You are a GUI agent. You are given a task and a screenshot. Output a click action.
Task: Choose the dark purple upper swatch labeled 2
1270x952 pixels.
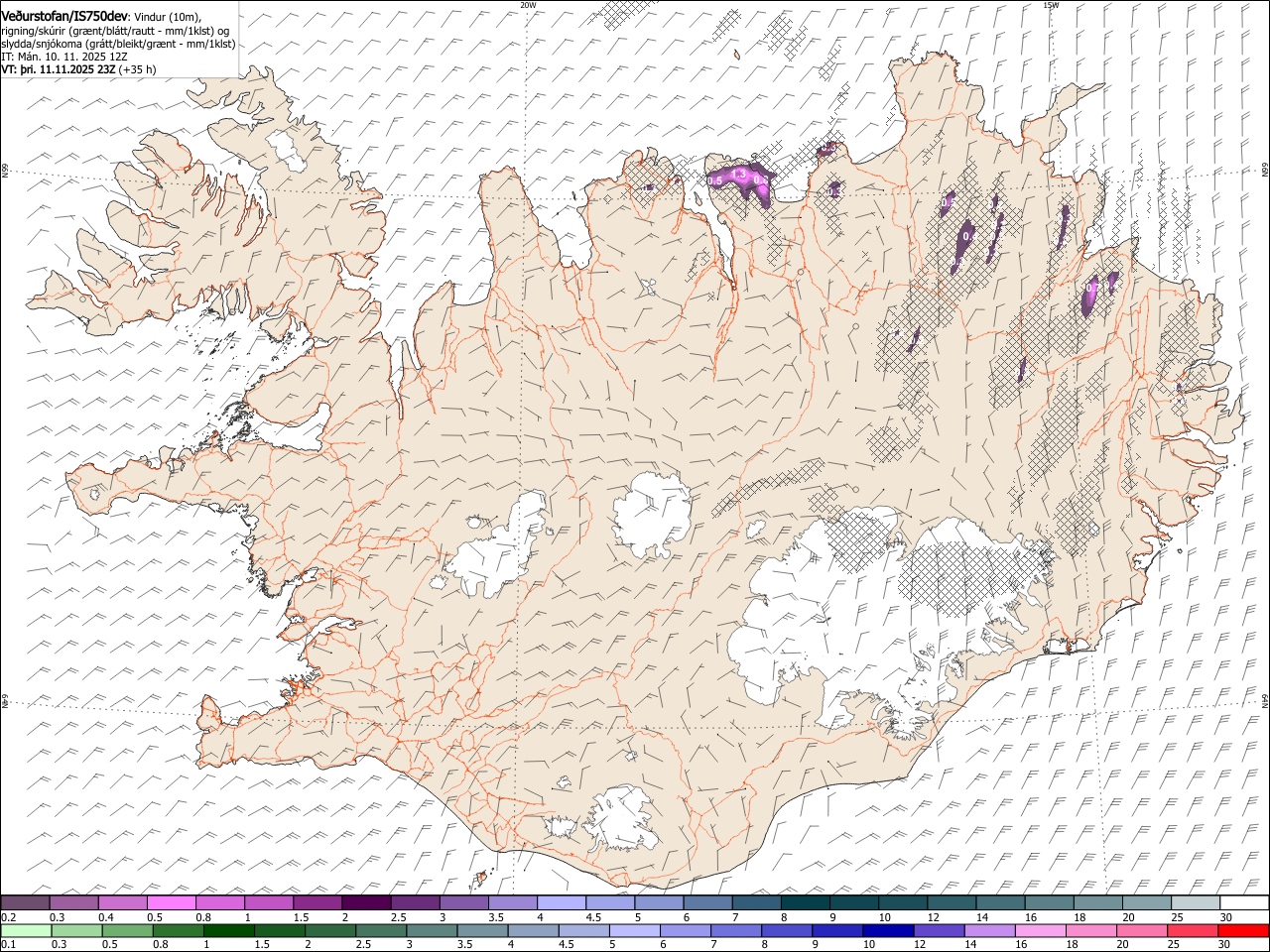click(366, 902)
